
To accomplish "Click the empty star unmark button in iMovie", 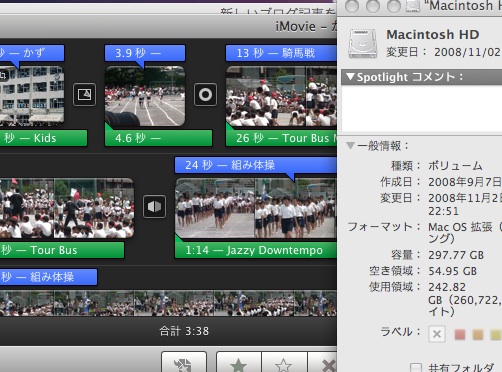I will [284, 364].
